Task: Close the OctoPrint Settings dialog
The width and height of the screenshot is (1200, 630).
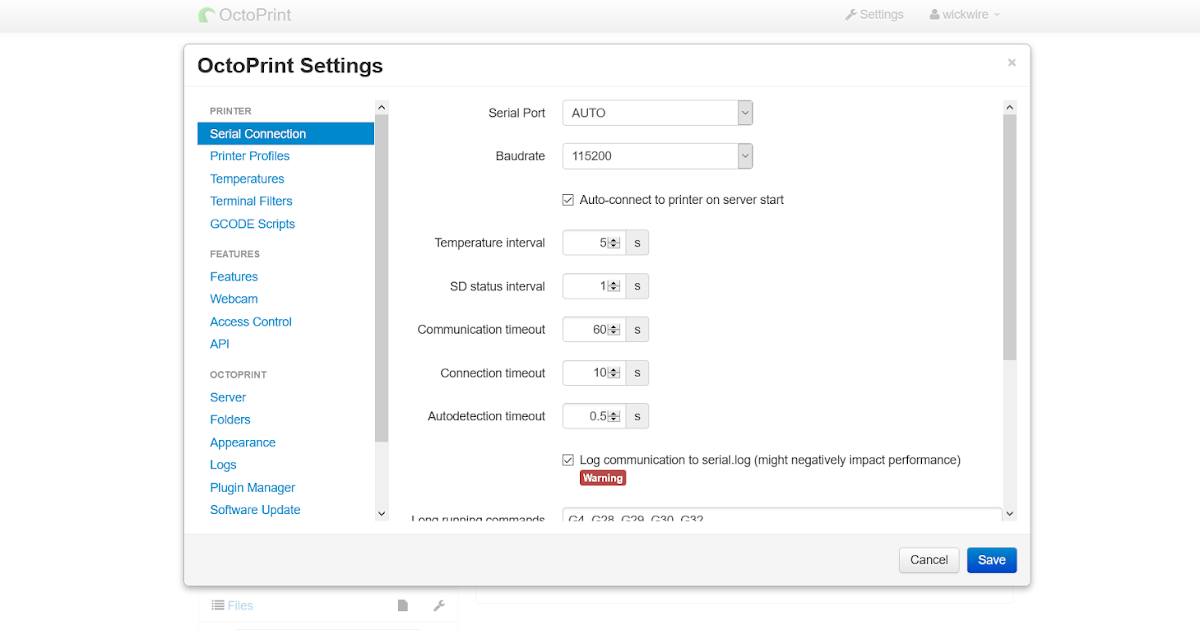Action: 1011,63
